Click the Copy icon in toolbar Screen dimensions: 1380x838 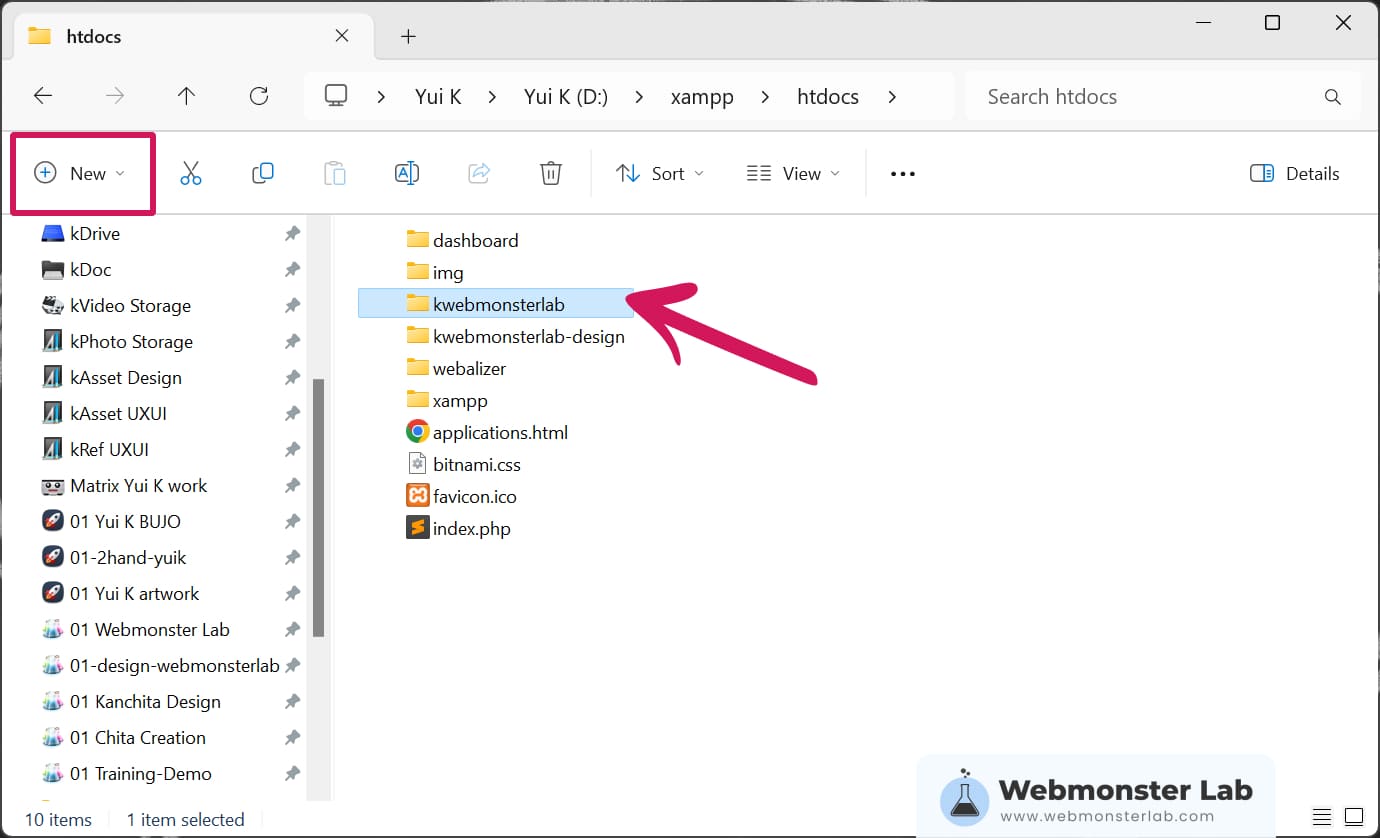click(x=263, y=174)
